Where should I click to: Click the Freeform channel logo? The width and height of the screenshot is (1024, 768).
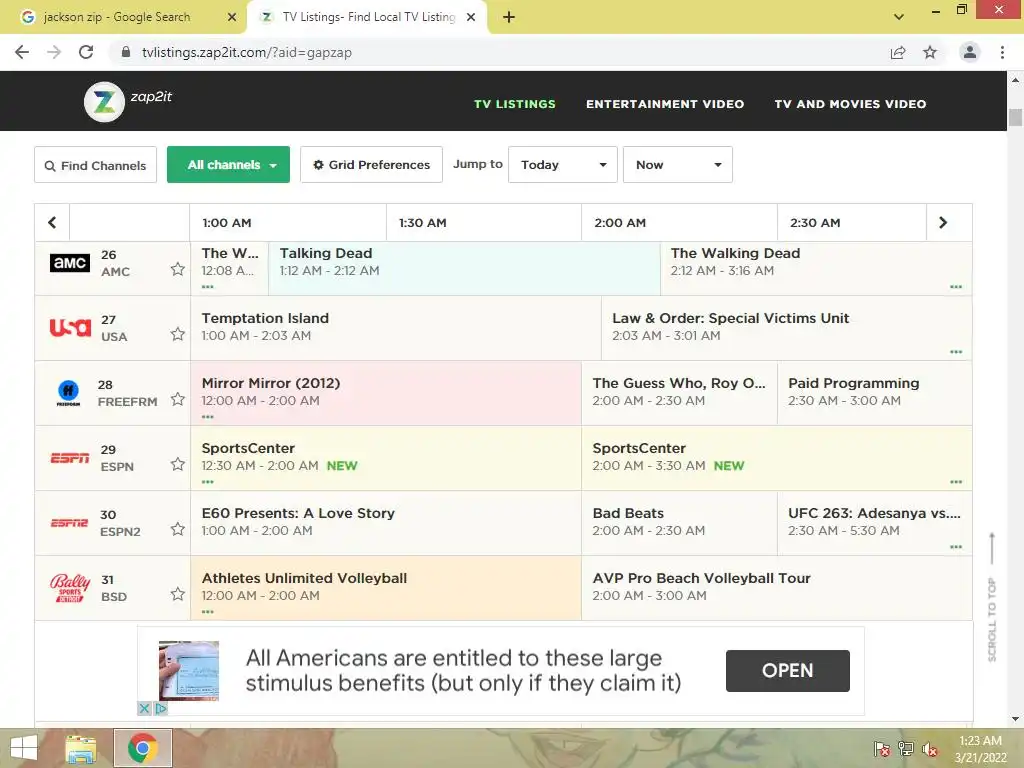pos(69,392)
